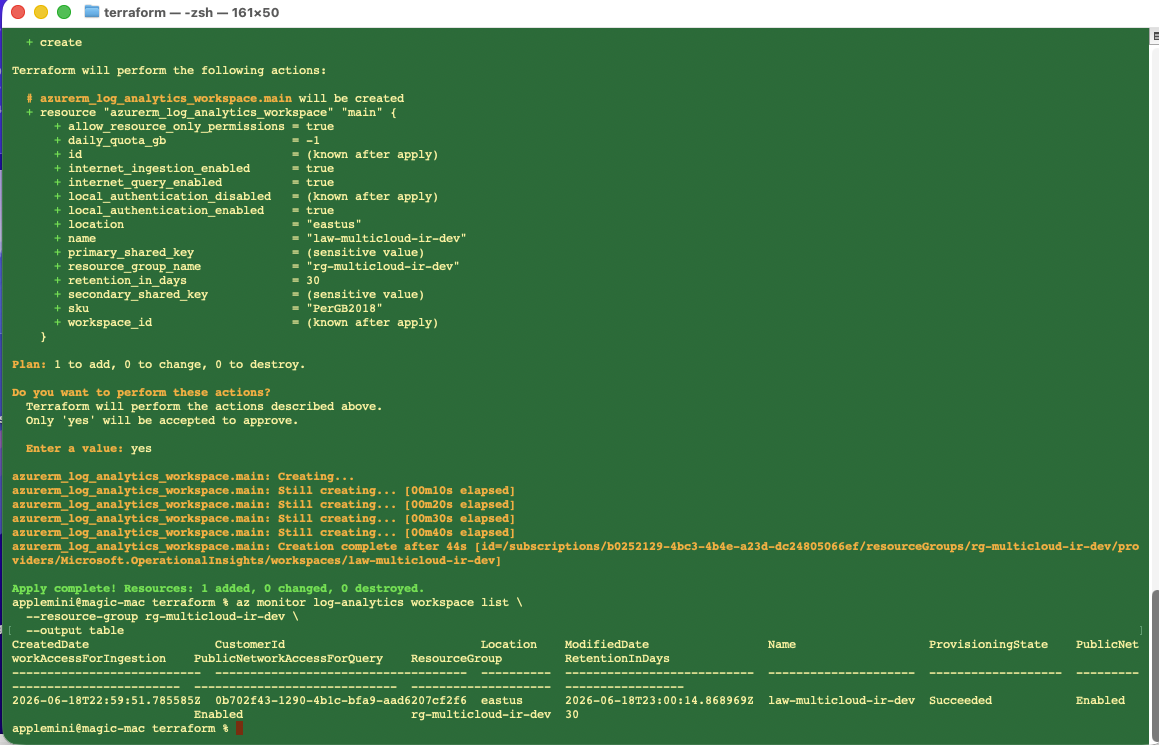
Task: Click the 'RetentionInDays' column header
Action: (x=617, y=659)
